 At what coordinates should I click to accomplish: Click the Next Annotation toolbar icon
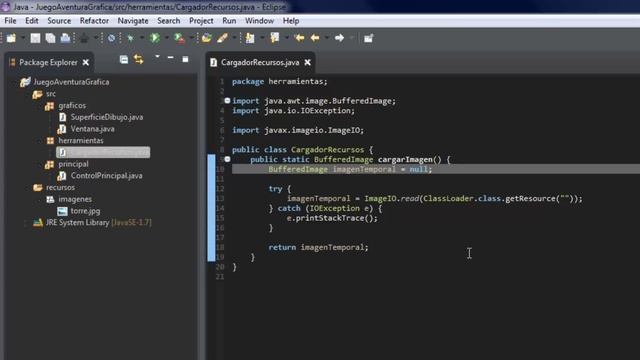[250, 38]
